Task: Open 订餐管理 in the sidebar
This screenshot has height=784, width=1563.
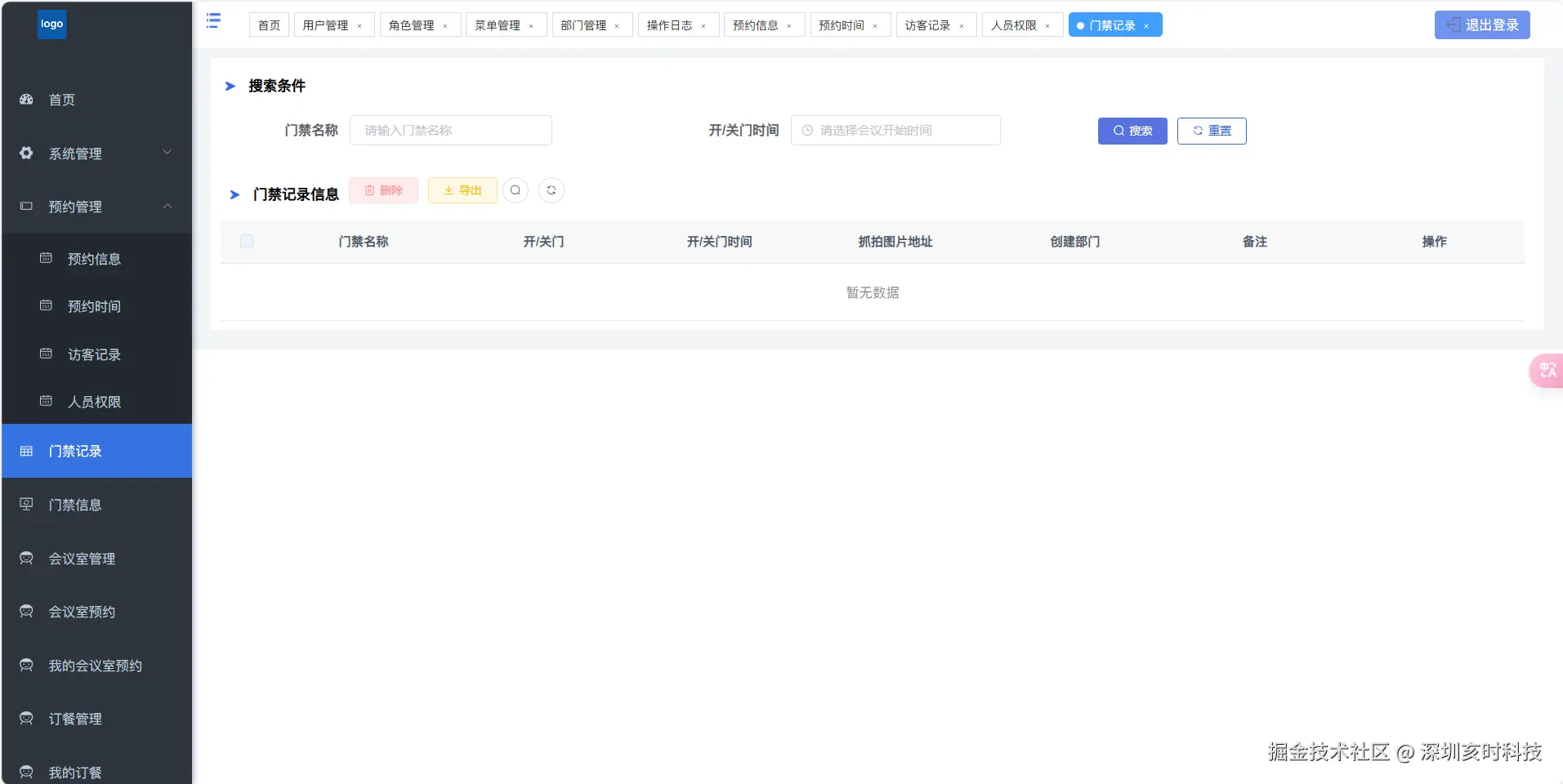Action: point(96,719)
